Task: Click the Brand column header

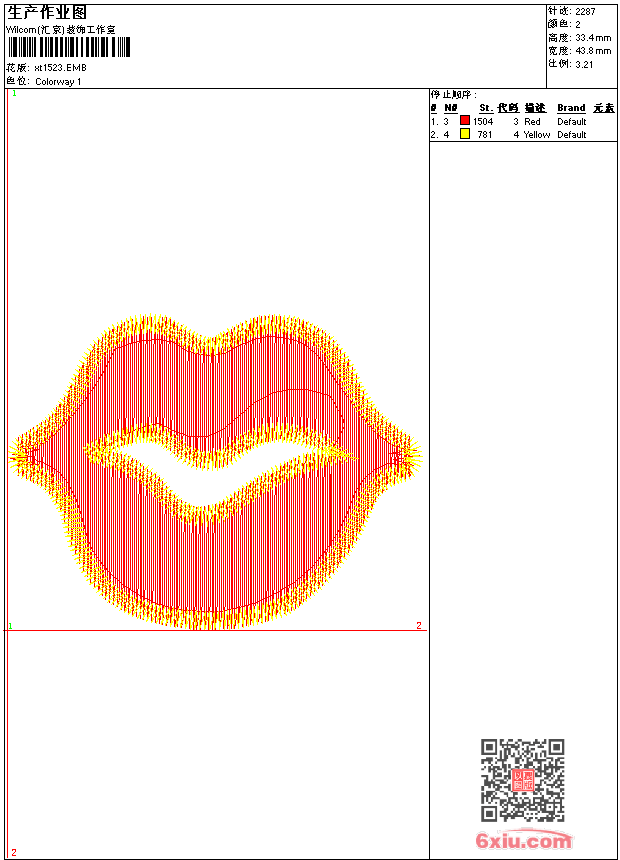Action: [571, 108]
